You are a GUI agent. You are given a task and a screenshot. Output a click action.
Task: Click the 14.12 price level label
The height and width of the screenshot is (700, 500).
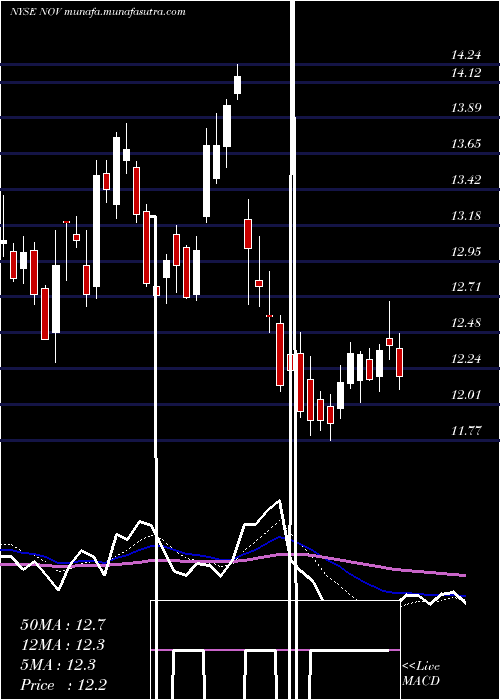click(466, 73)
